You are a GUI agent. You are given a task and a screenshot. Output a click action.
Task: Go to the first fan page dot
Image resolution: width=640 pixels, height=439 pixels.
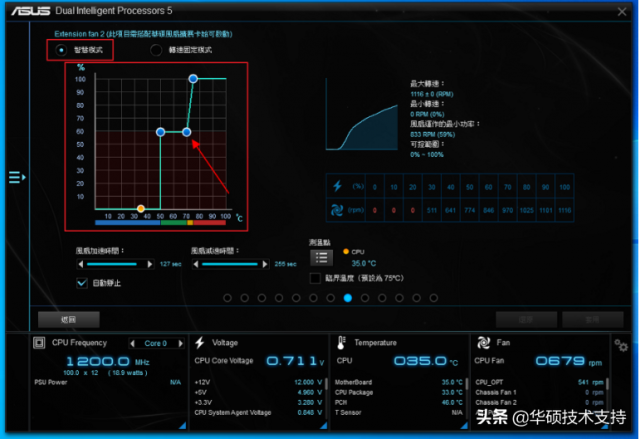point(227,298)
